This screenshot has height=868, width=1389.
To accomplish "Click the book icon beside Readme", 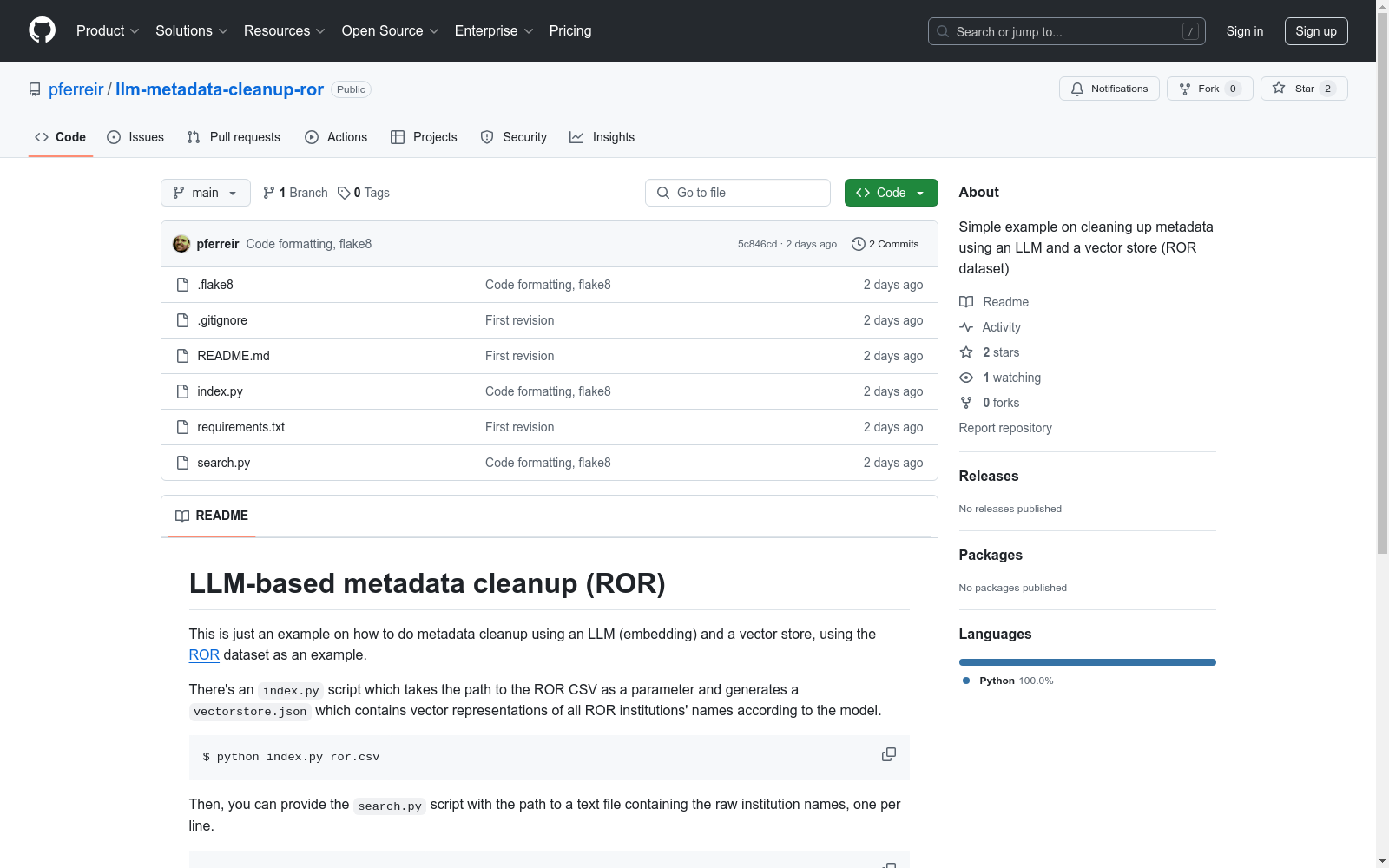I will (966, 302).
